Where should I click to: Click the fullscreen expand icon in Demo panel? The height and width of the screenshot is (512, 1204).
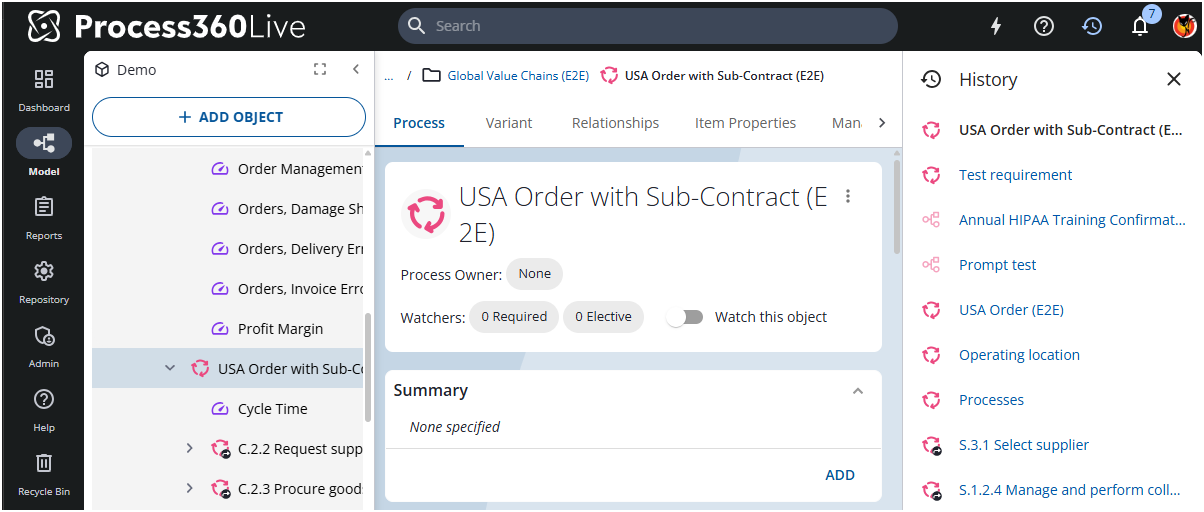[320, 70]
